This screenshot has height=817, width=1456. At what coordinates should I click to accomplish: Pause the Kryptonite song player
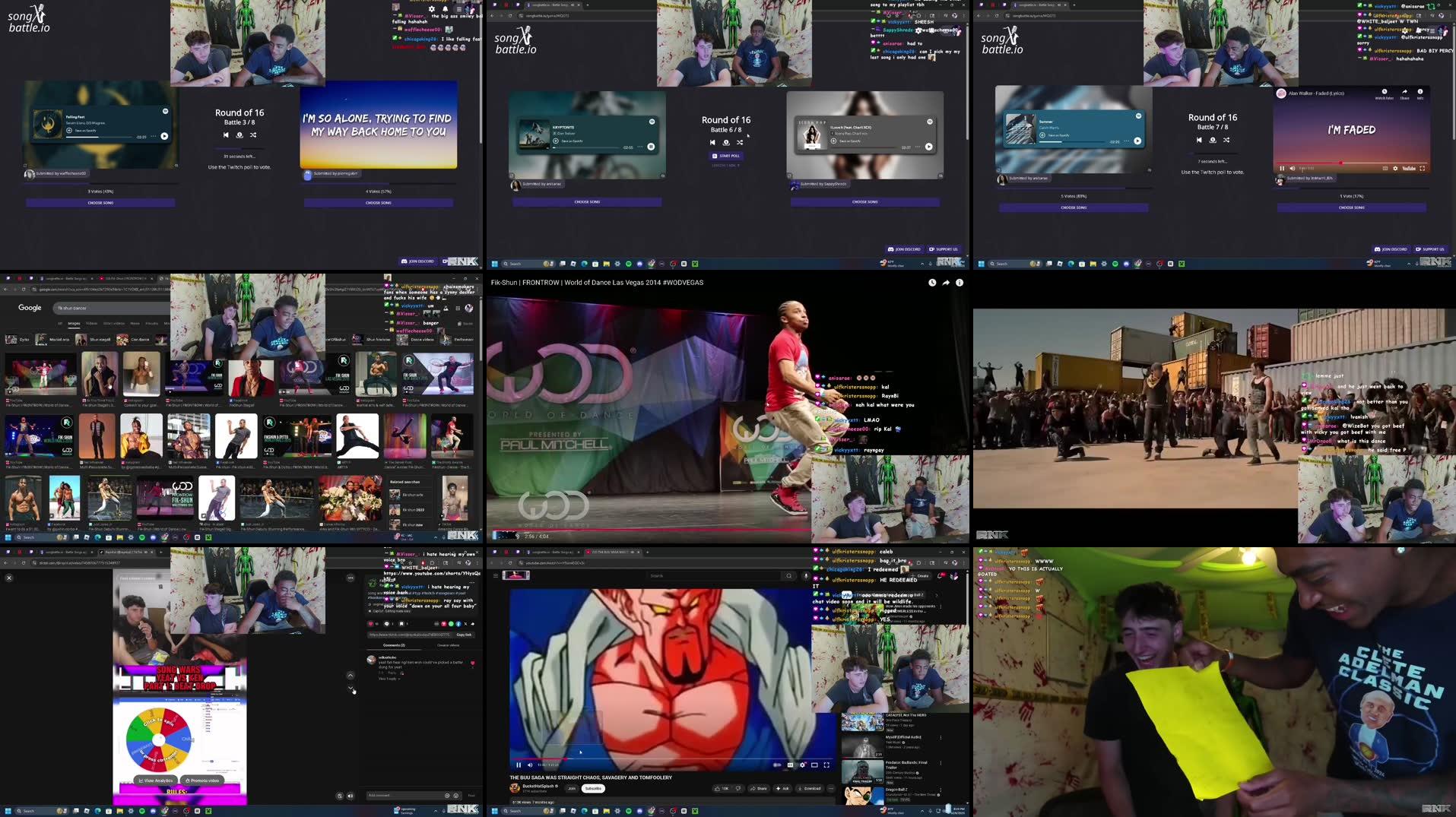point(651,147)
